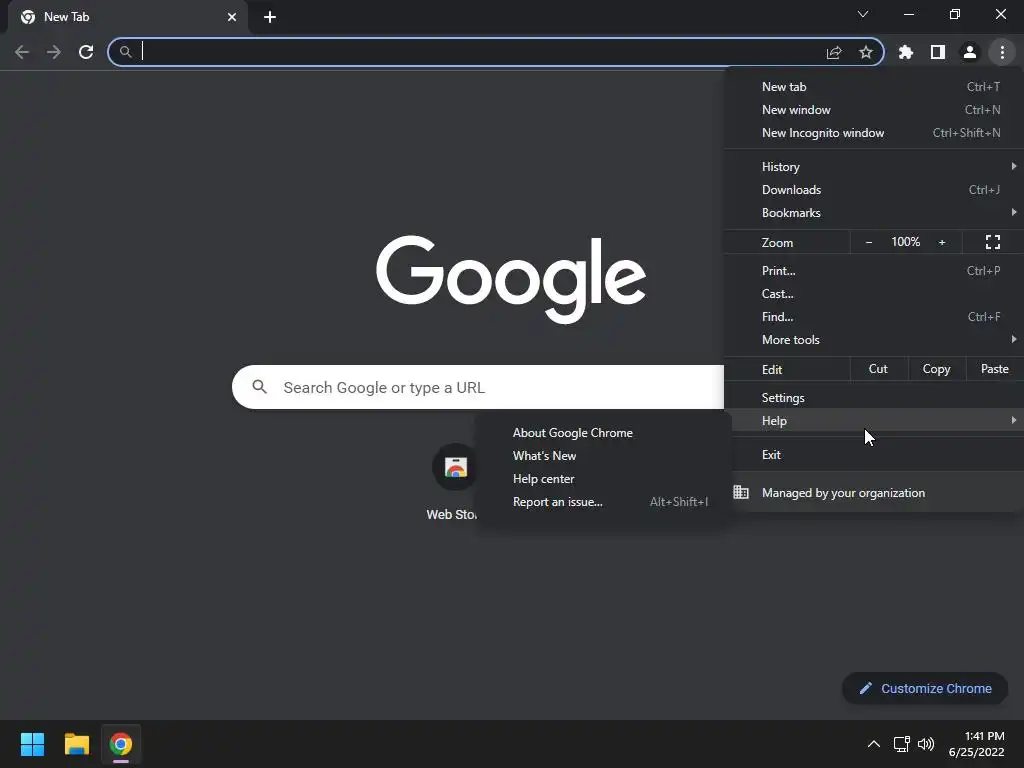Open the clock and date flyout
Viewport: 1024px width, 768px height.
pos(976,744)
